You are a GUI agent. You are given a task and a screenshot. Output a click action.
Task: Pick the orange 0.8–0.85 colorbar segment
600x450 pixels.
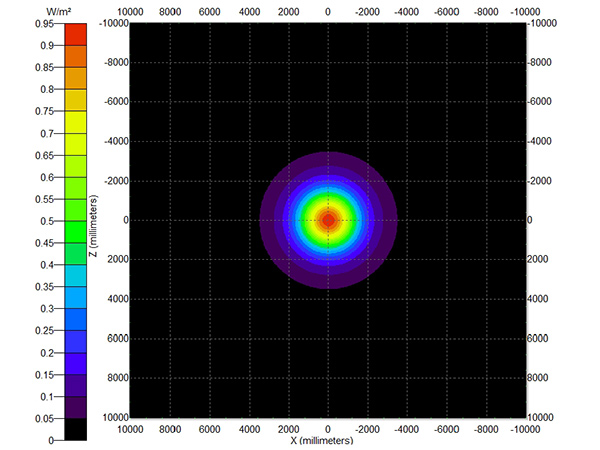[76, 78]
